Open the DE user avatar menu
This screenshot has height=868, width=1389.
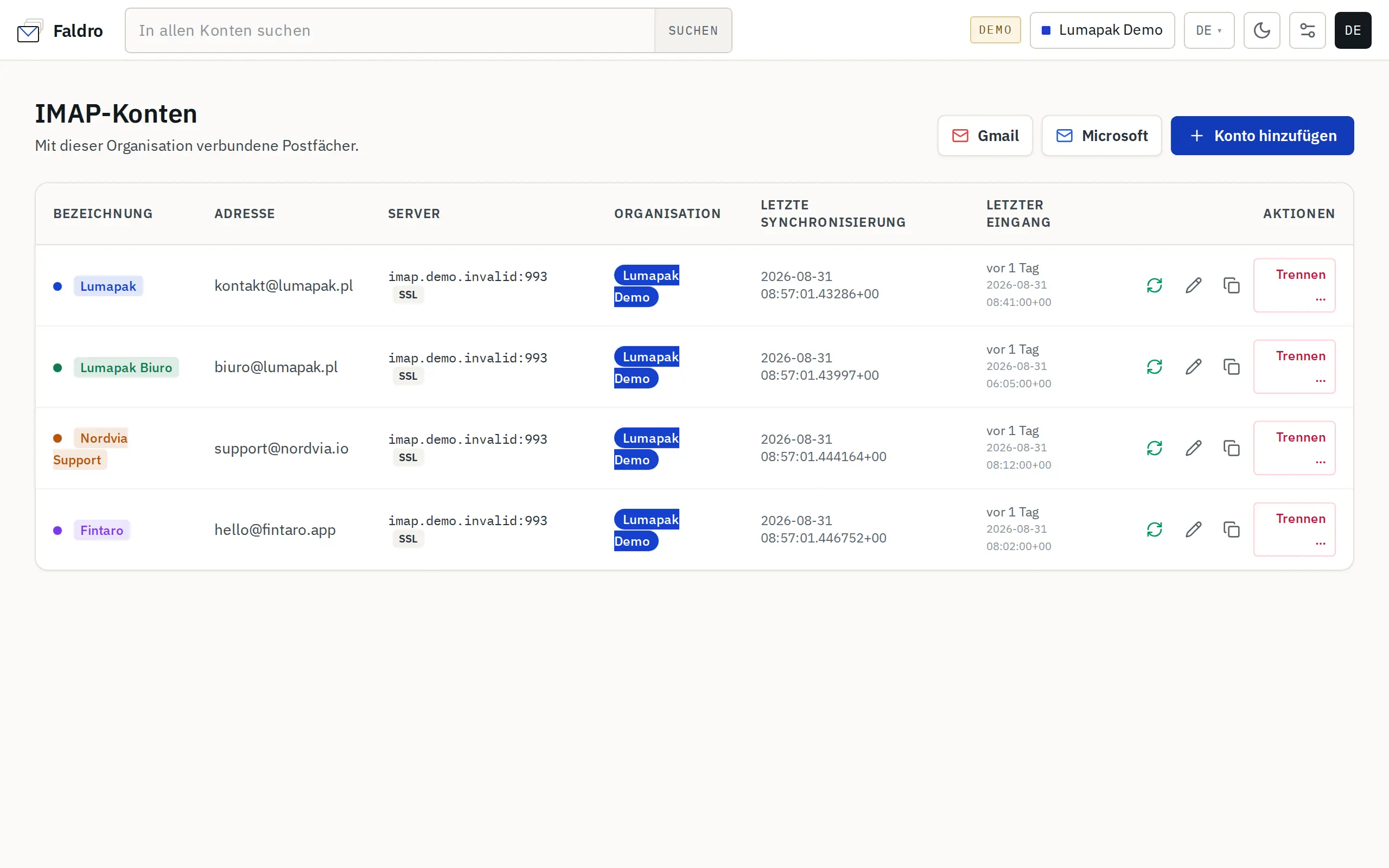[x=1352, y=30]
